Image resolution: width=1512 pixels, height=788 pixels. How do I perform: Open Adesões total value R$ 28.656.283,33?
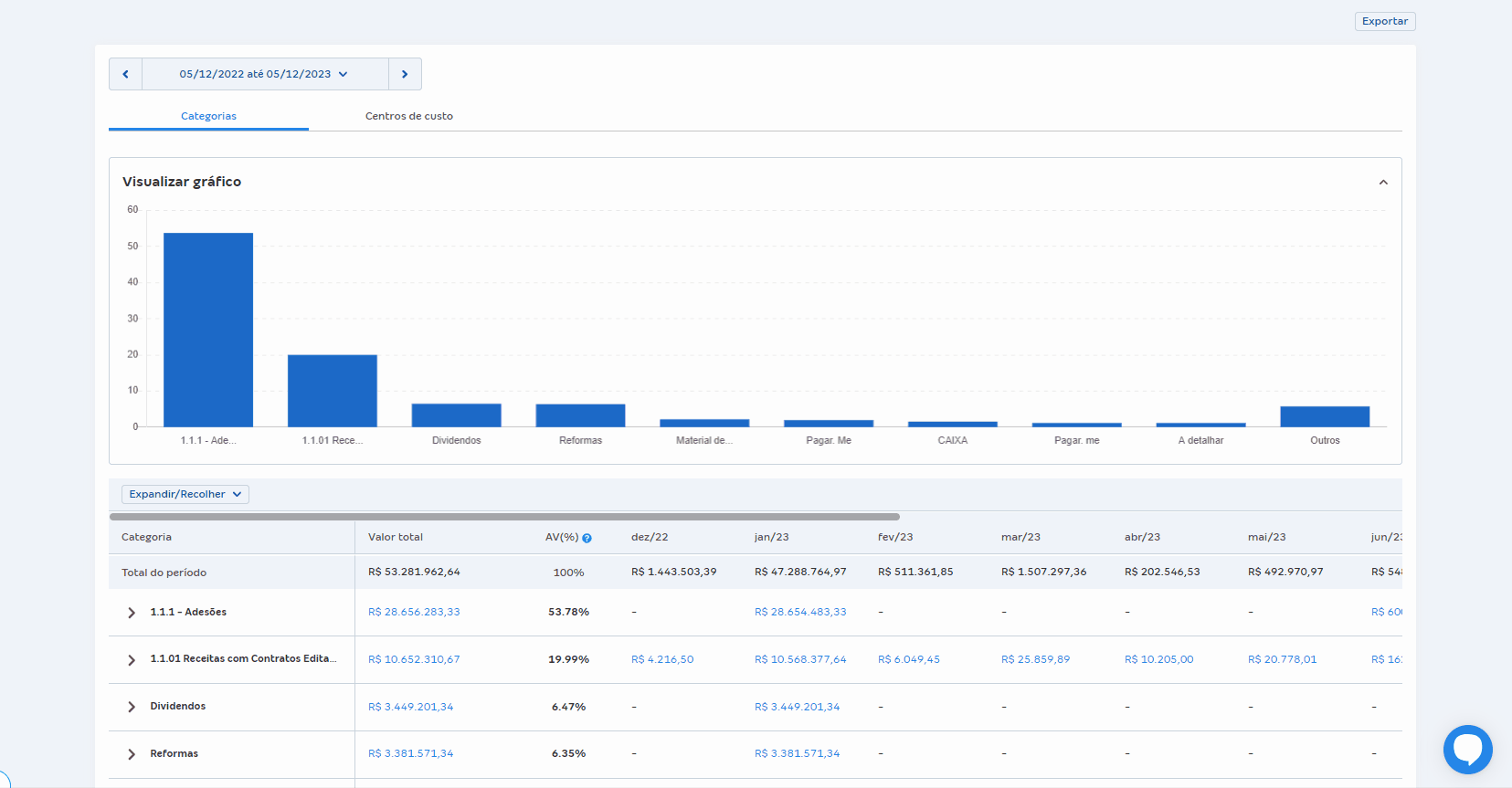coord(414,612)
